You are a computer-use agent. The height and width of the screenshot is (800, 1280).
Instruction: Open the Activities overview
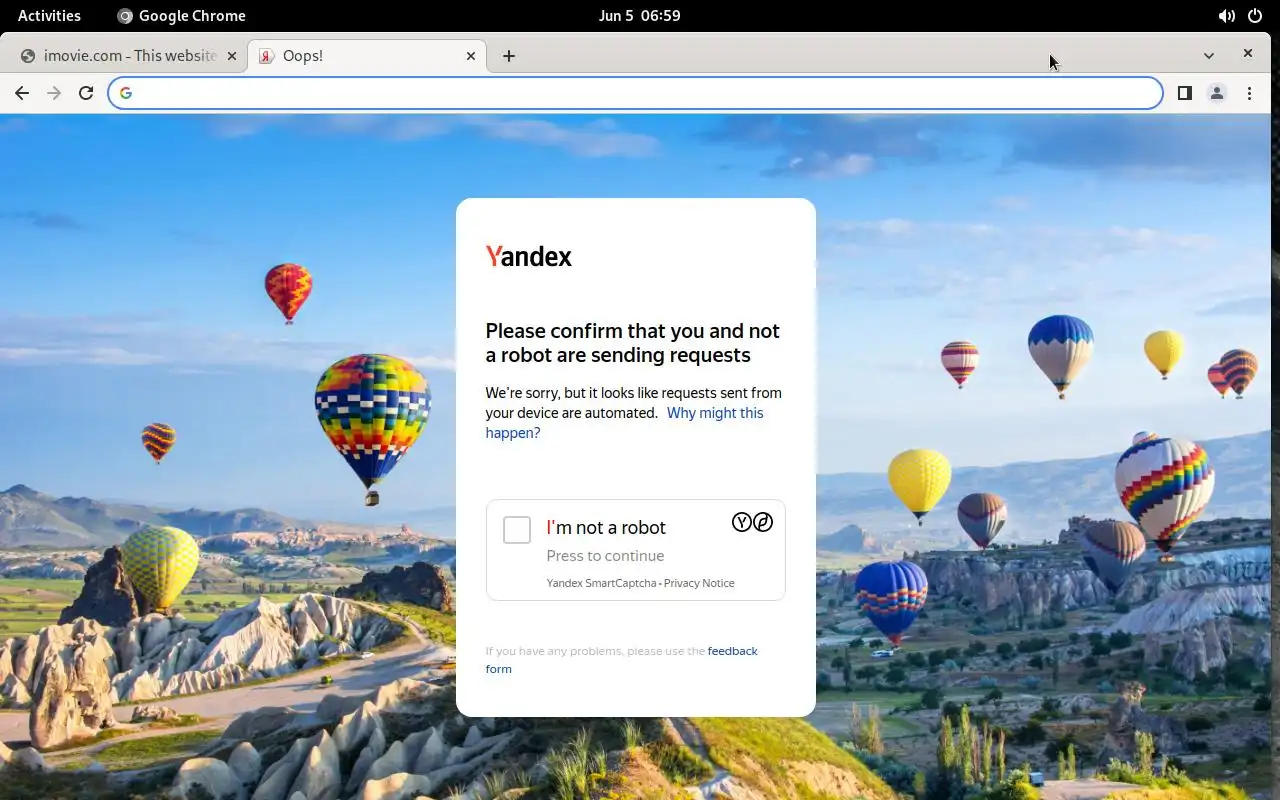tap(49, 15)
